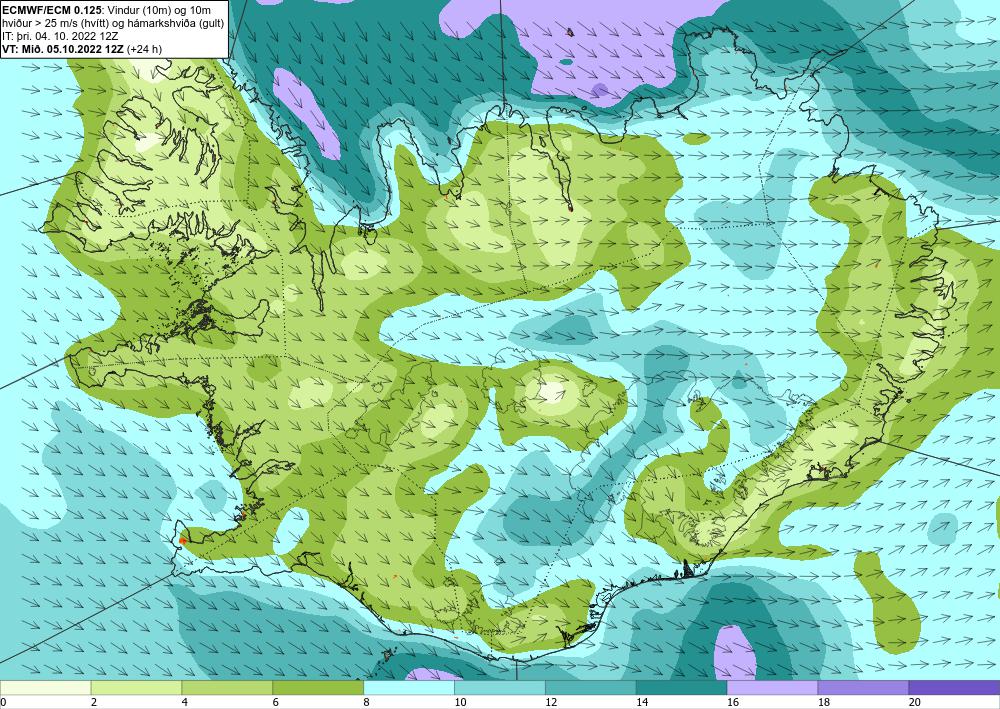Click the legend scale label '0'
Viewport: 1000px width, 709px height.
click(x=3, y=702)
